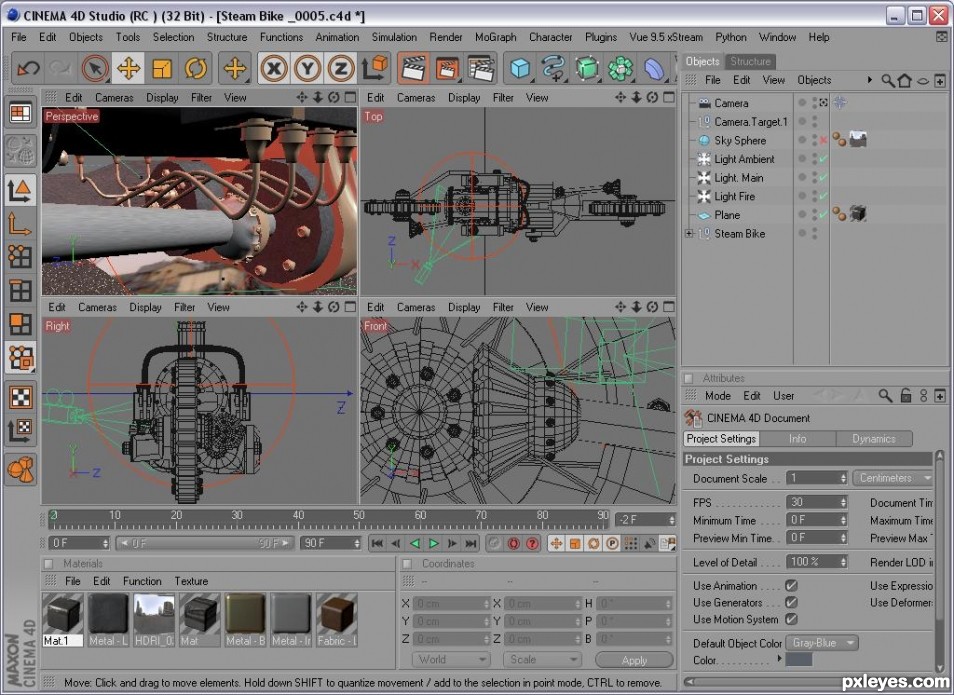Click the Apply button
The height and width of the screenshot is (695, 954).
point(634,660)
